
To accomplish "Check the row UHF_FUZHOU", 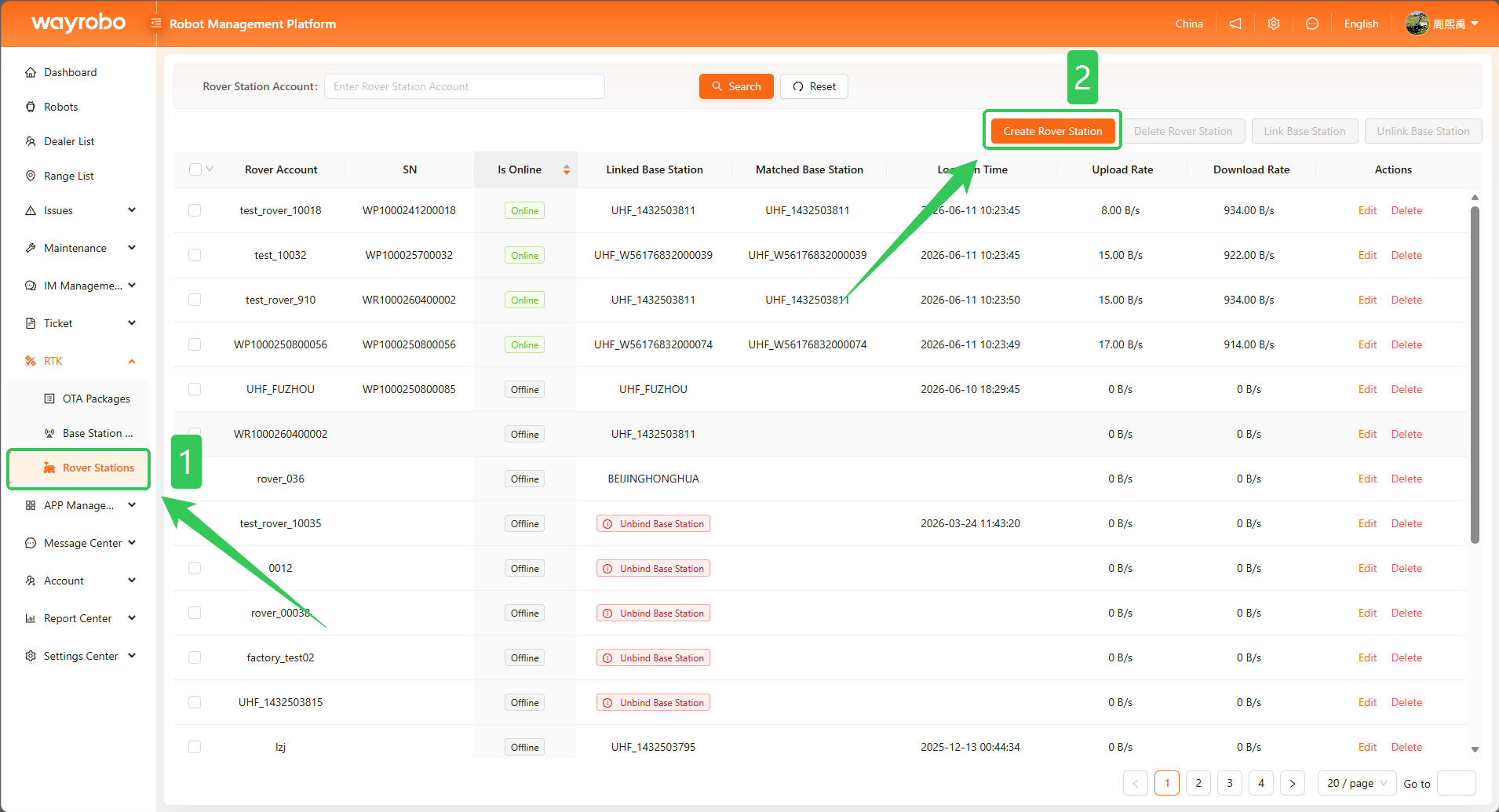I will pyautogui.click(x=195, y=389).
